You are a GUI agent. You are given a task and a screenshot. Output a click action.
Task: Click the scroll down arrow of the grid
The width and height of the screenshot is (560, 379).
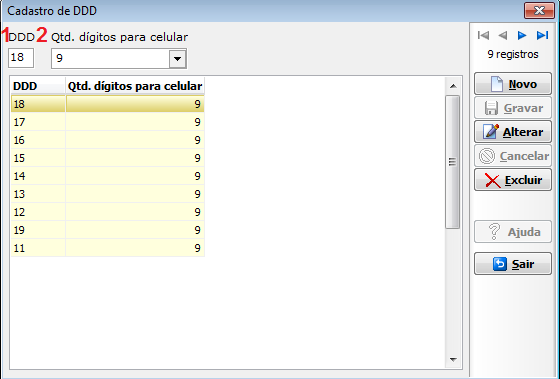coord(453,359)
